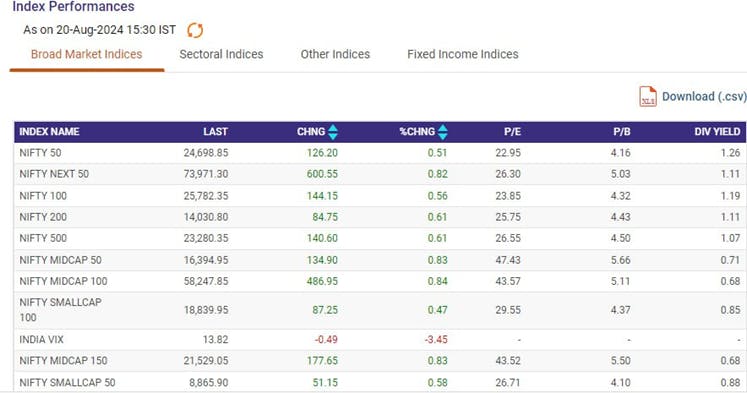Click NIFTY NEXT 50 percent change 0.82
The width and height of the screenshot is (747, 393).
(x=437, y=174)
